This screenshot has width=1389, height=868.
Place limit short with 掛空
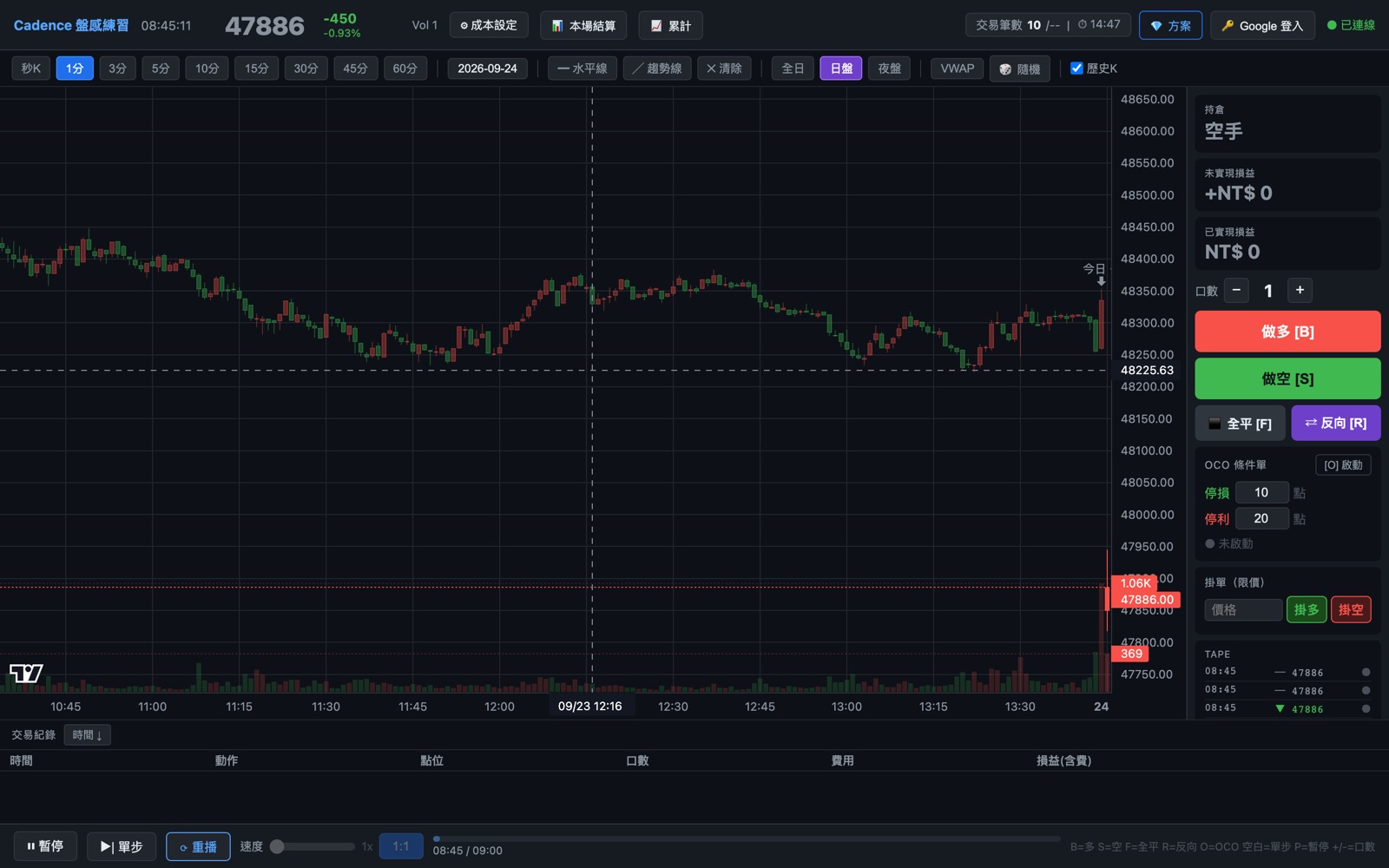coord(1351,609)
